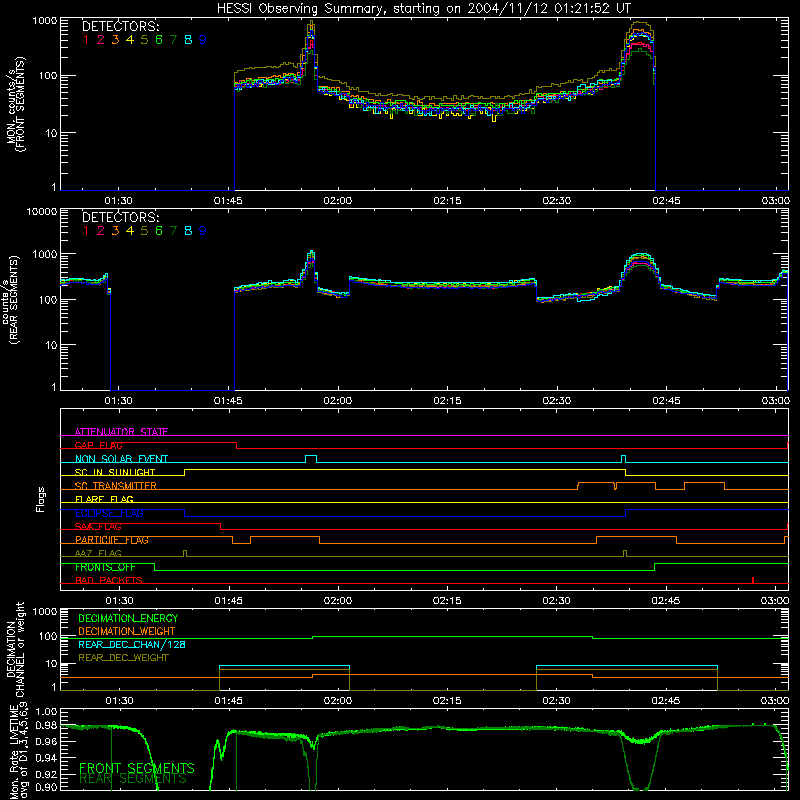Click the FRONT SEGMENTS livetime legend label
Screen dimensions: 800x800
click(x=137, y=768)
